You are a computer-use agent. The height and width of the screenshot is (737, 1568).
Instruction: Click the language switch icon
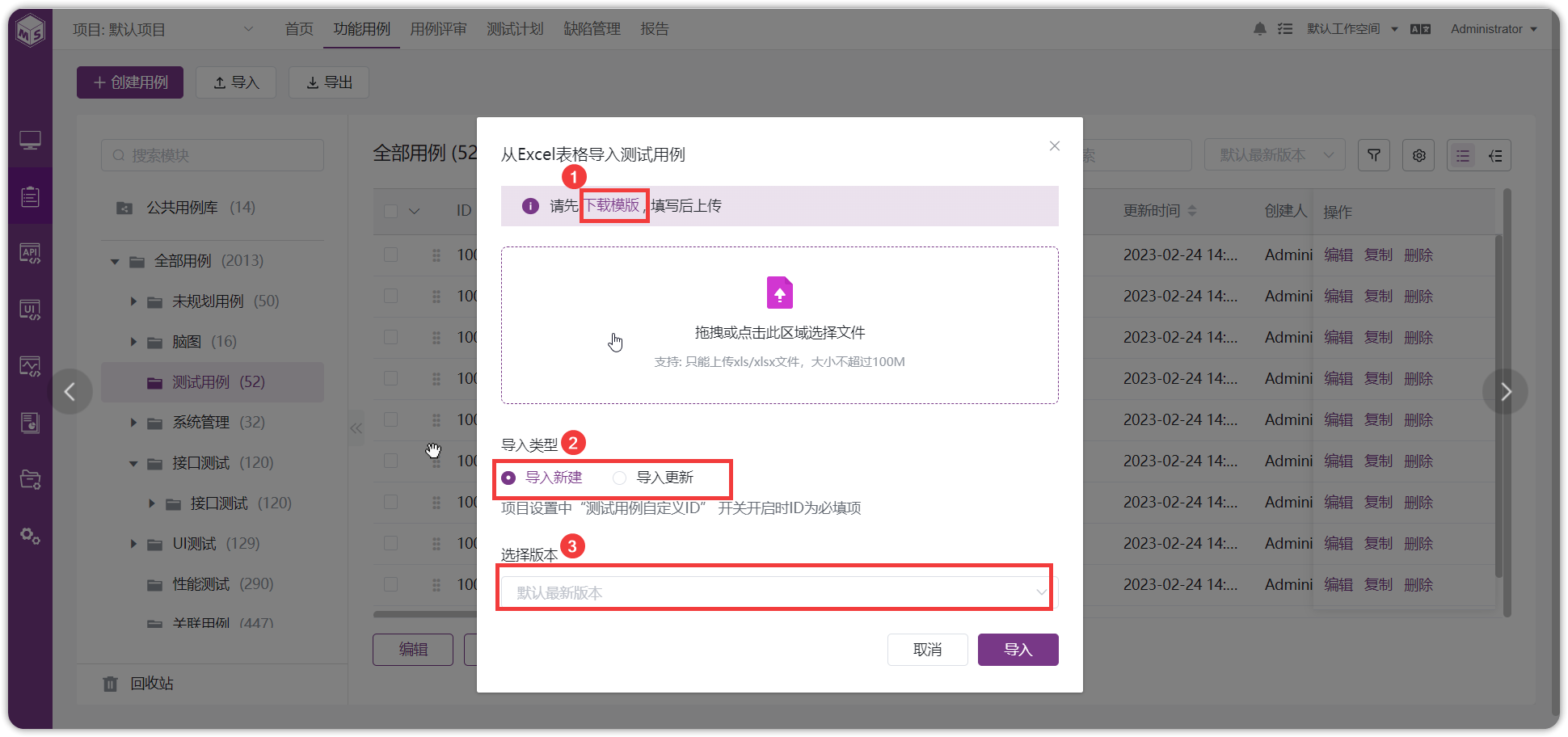click(1420, 29)
